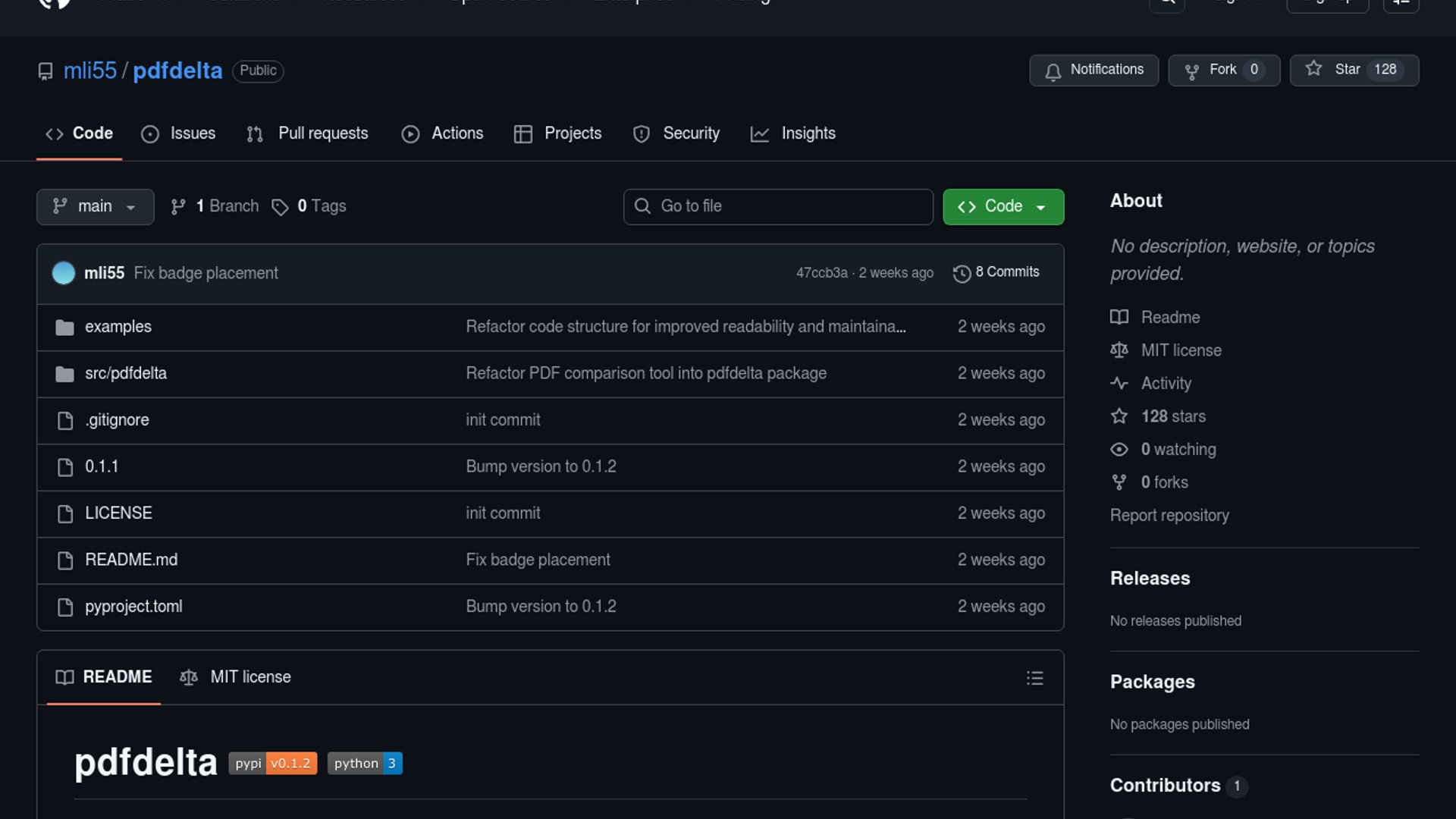The height and width of the screenshot is (819, 1456).
Task: Switch to MIT license tab
Action: pyautogui.click(x=236, y=677)
